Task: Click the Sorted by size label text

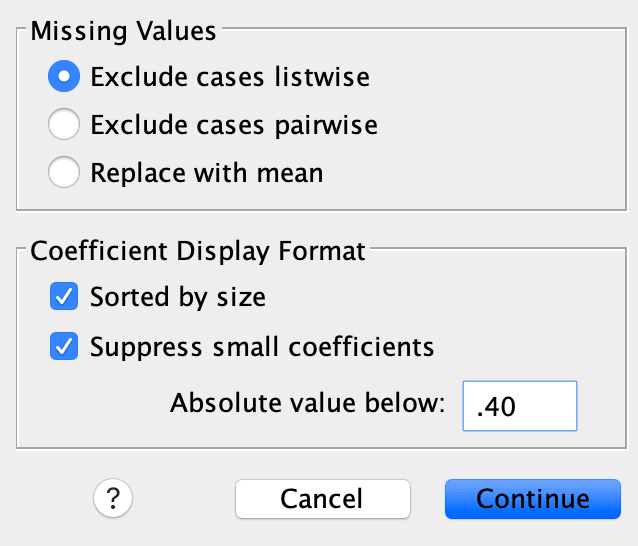Action: coord(178,297)
